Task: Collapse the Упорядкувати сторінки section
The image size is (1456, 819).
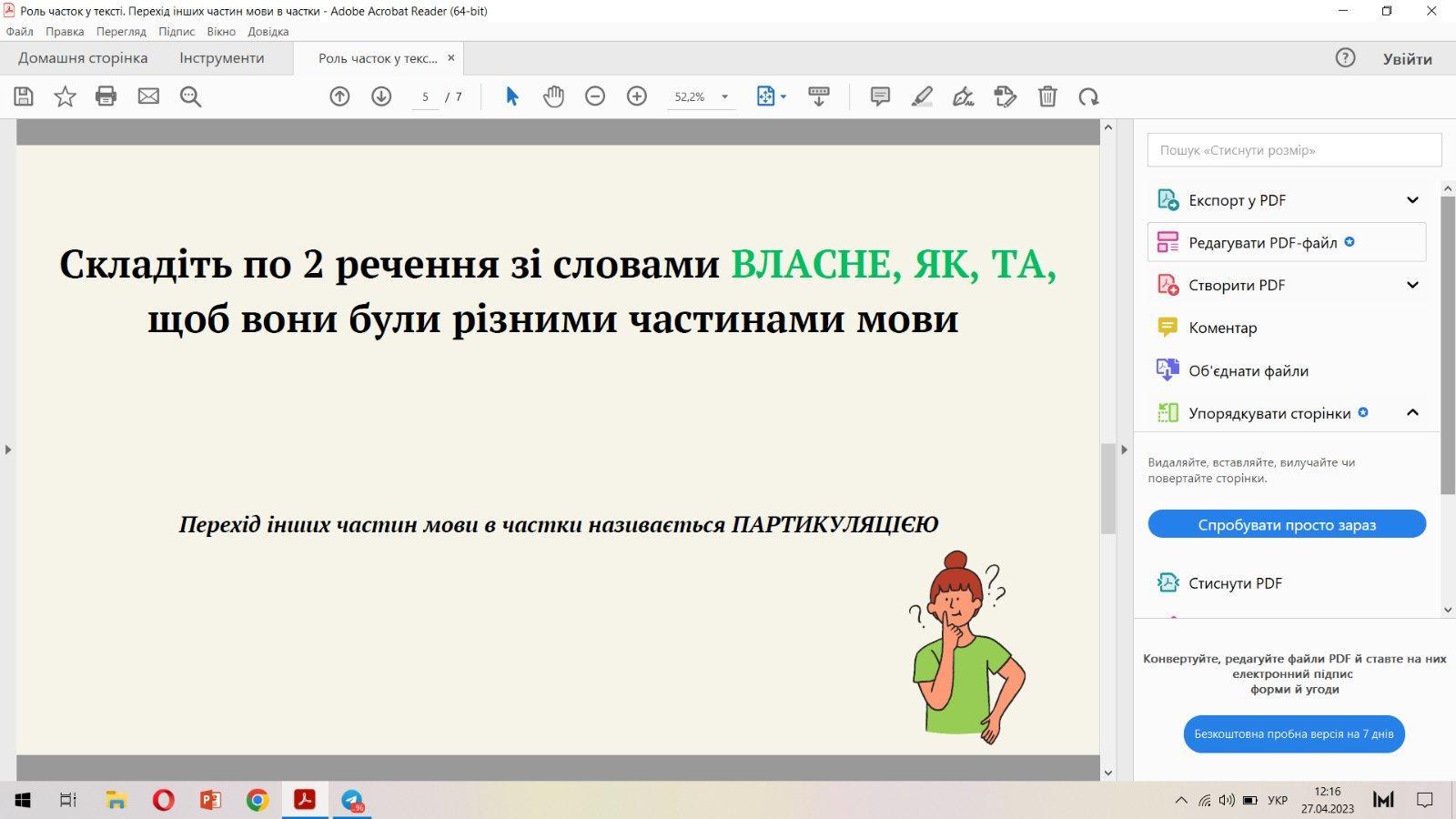Action: 1412,413
